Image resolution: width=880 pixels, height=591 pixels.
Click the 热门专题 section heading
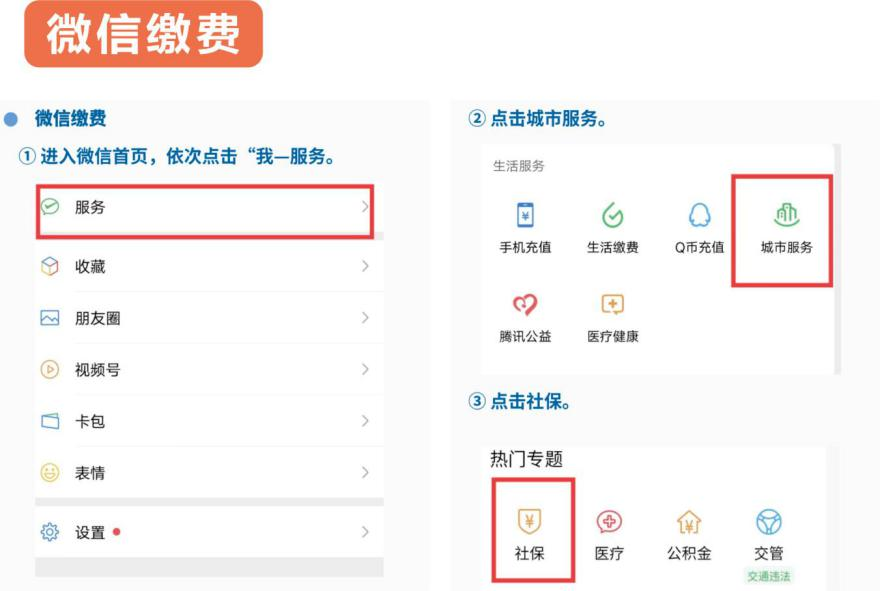tap(527, 460)
